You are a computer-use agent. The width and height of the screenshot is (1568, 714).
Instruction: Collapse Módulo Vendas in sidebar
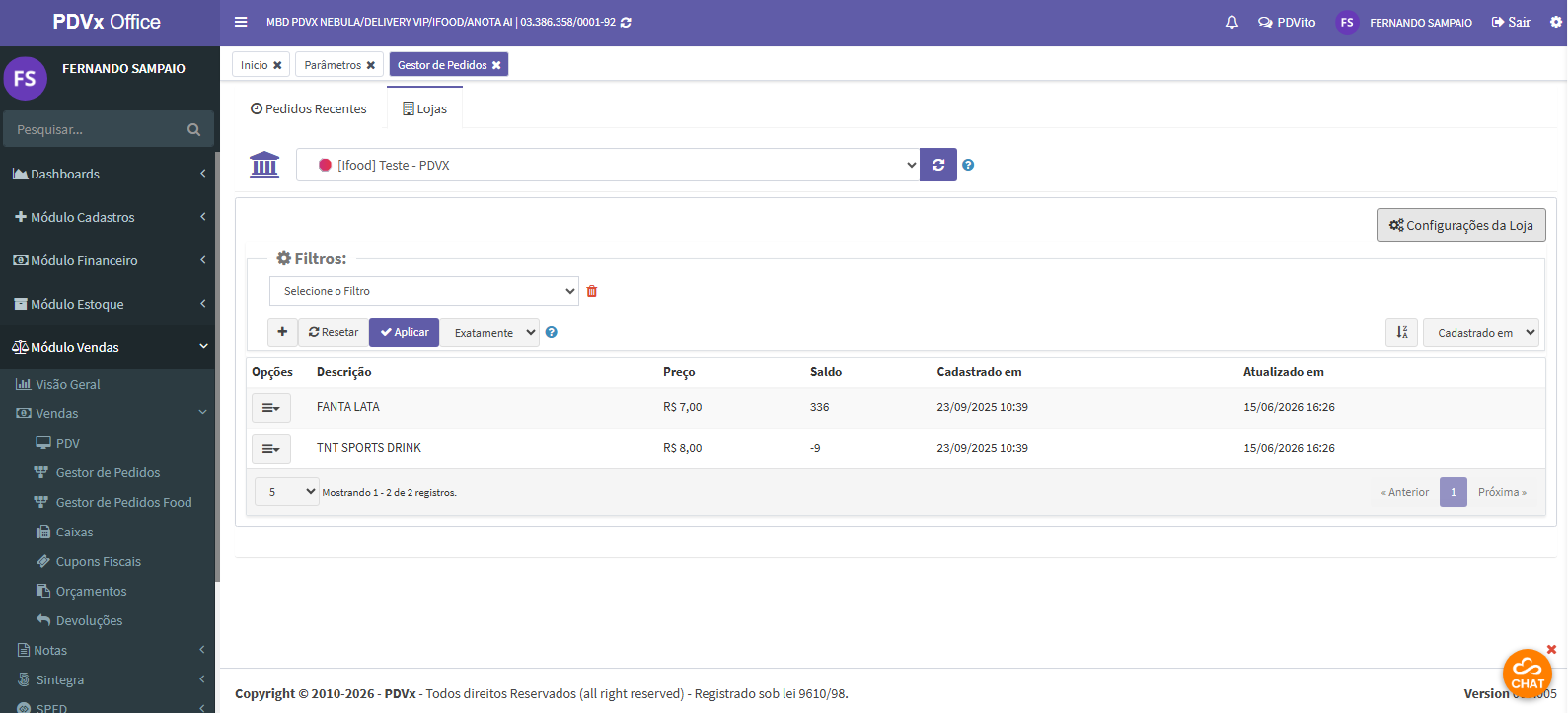pos(109,347)
